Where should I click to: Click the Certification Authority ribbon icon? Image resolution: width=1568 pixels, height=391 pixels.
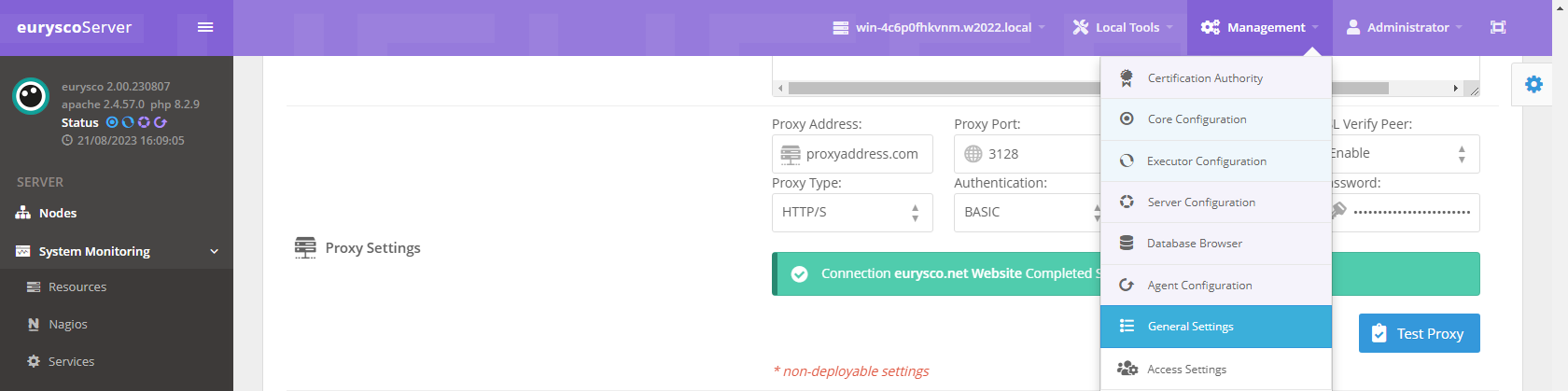(x=1127, y=77)
